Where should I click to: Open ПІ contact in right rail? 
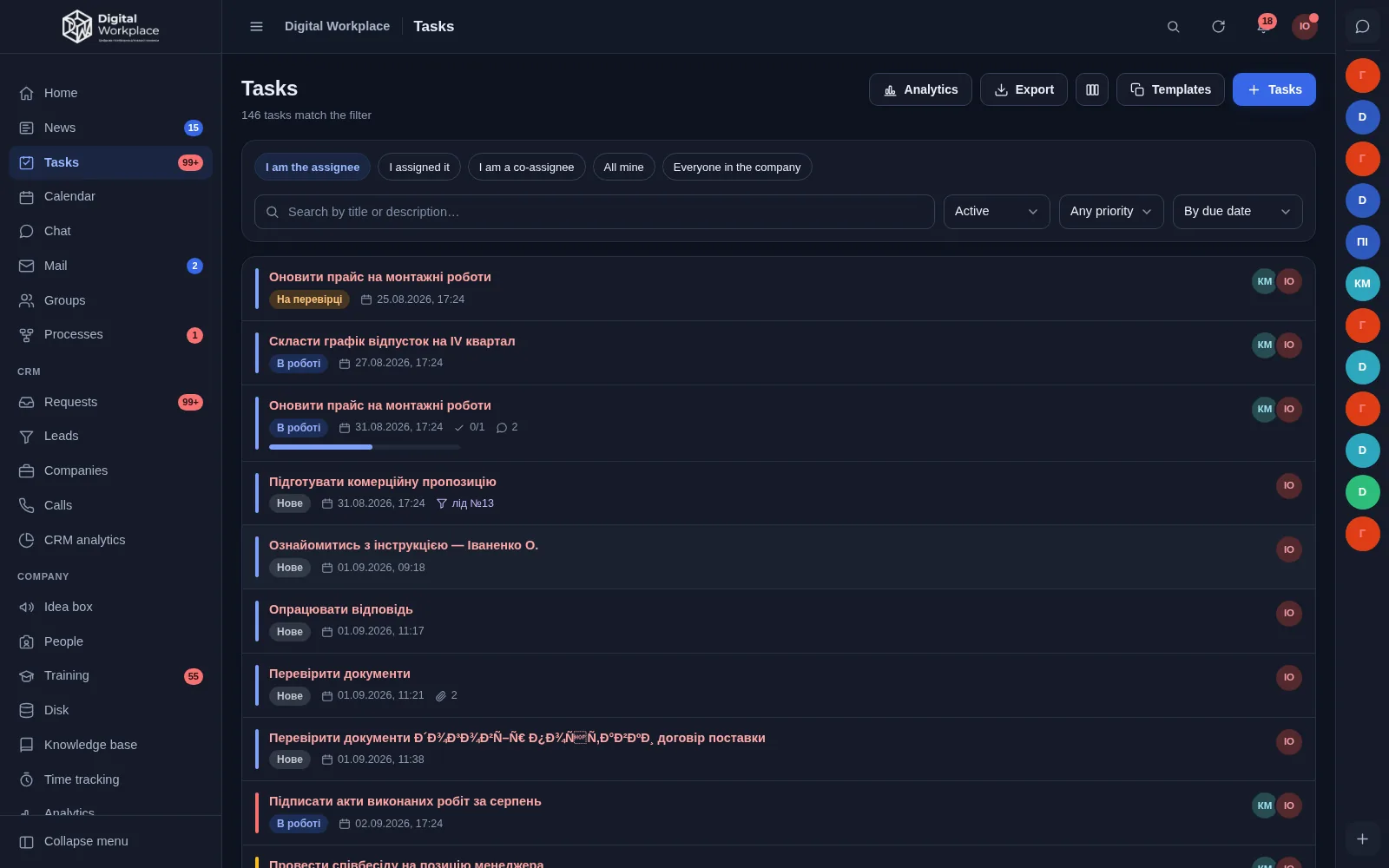(x=1362, y=242)
